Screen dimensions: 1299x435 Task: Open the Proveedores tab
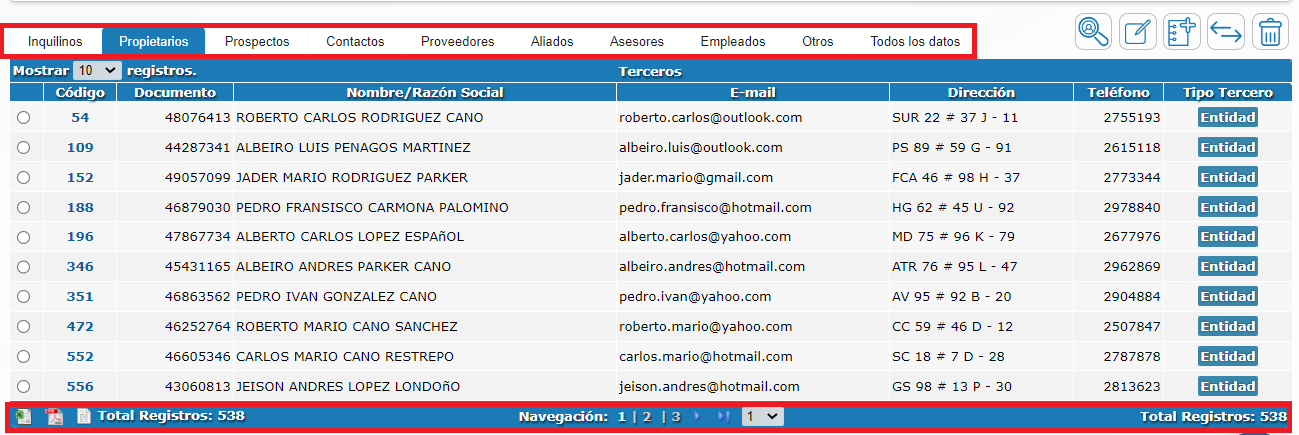pos(457,42)
